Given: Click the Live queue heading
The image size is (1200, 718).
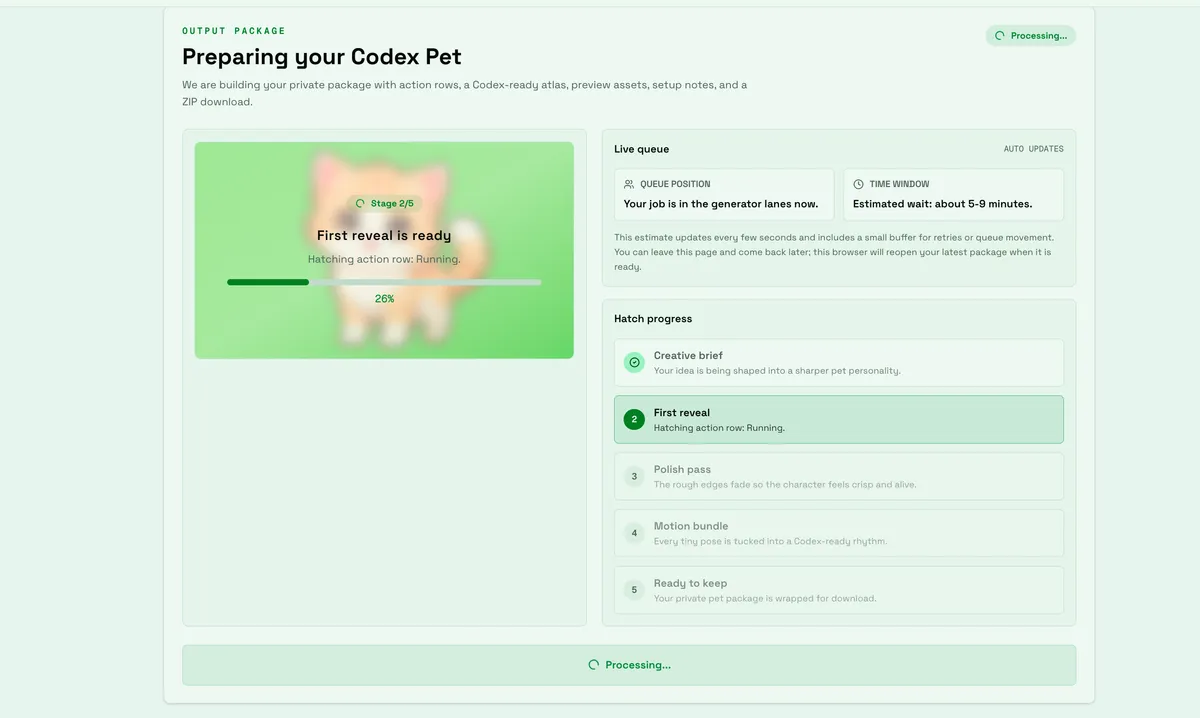Looking at the screenshot, I should [x=642, y=149].
